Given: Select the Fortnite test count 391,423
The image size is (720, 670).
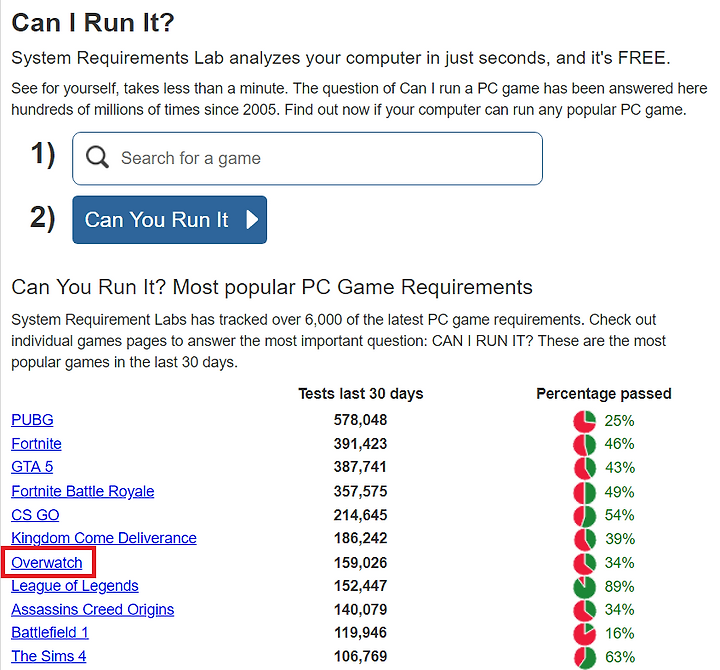Looking at the screenshot, I should click(360, 444).
